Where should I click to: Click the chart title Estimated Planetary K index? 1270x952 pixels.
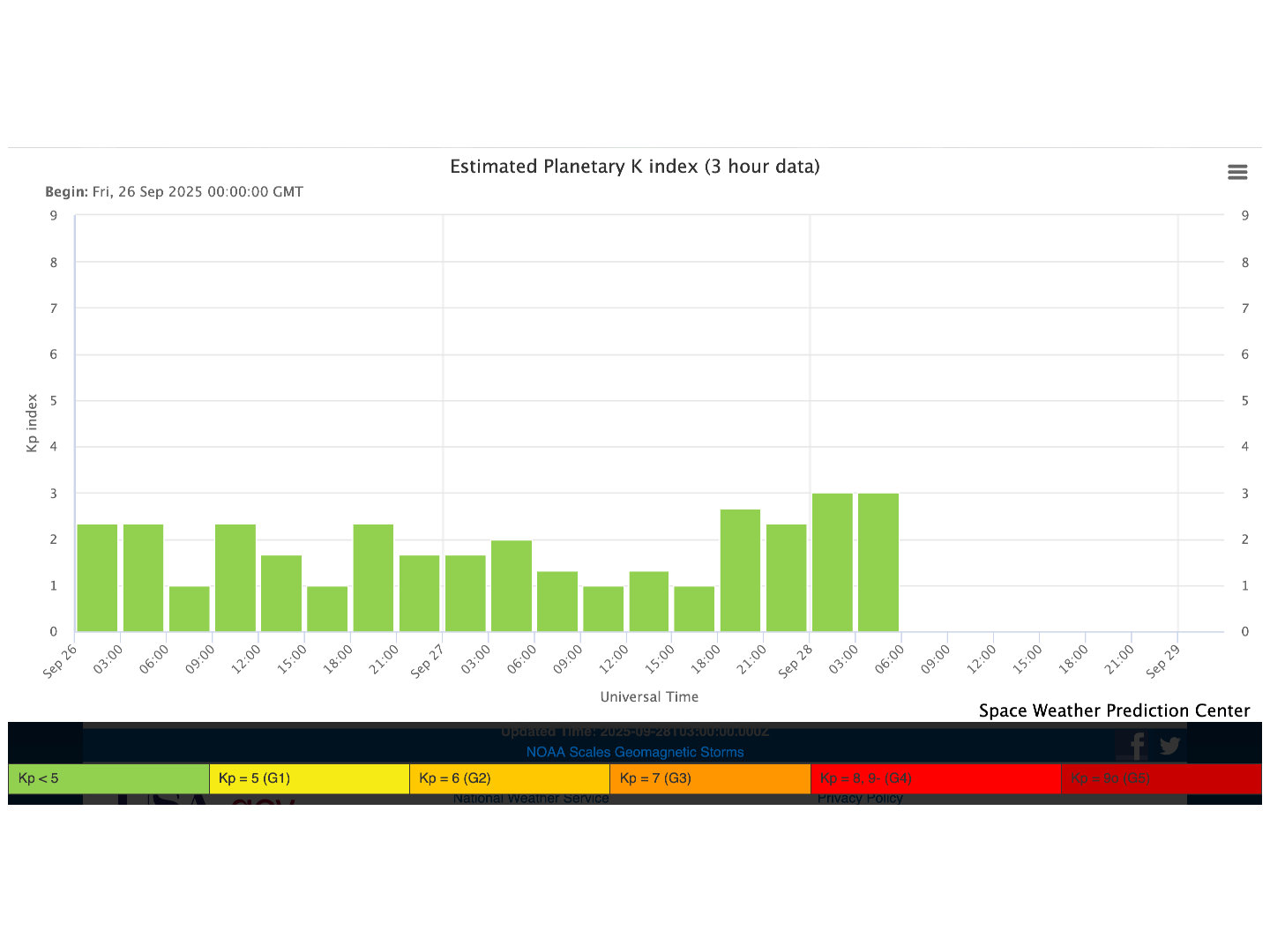click(634, 167)
